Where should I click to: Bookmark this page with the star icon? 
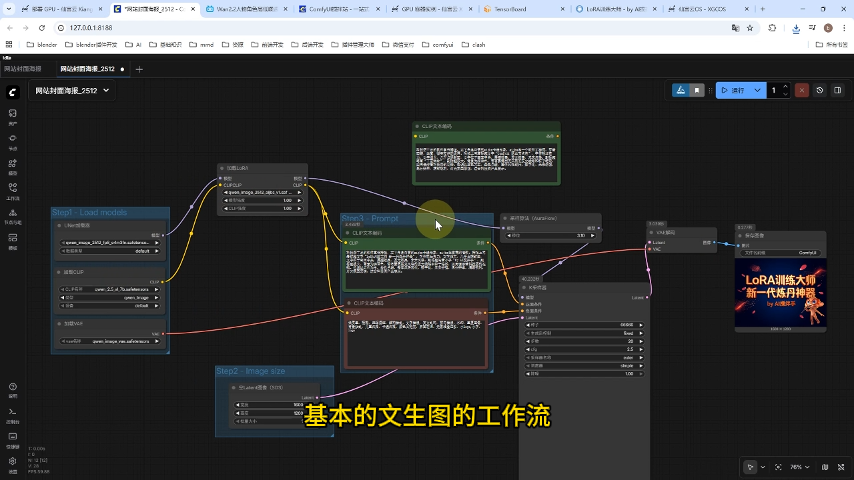click(750, 28)
